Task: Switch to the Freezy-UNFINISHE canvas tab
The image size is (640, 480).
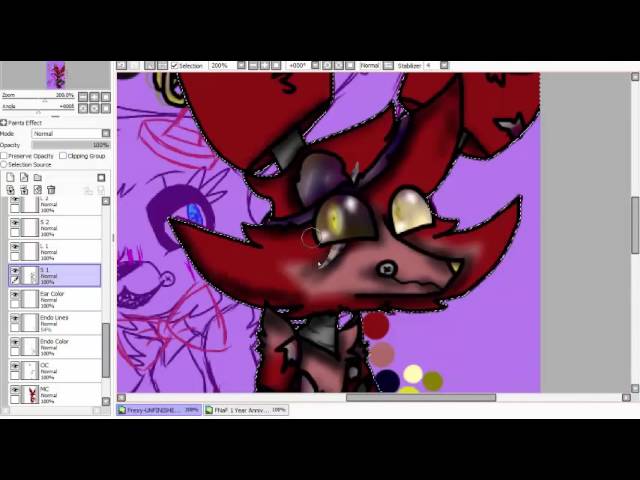Action: tap(159, 410)
